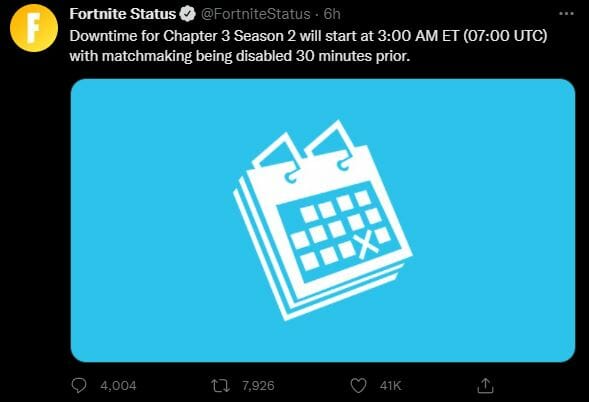Click the 4,004 replies count
Viewport: 589px width, 402px height.
tap(118, 386)
